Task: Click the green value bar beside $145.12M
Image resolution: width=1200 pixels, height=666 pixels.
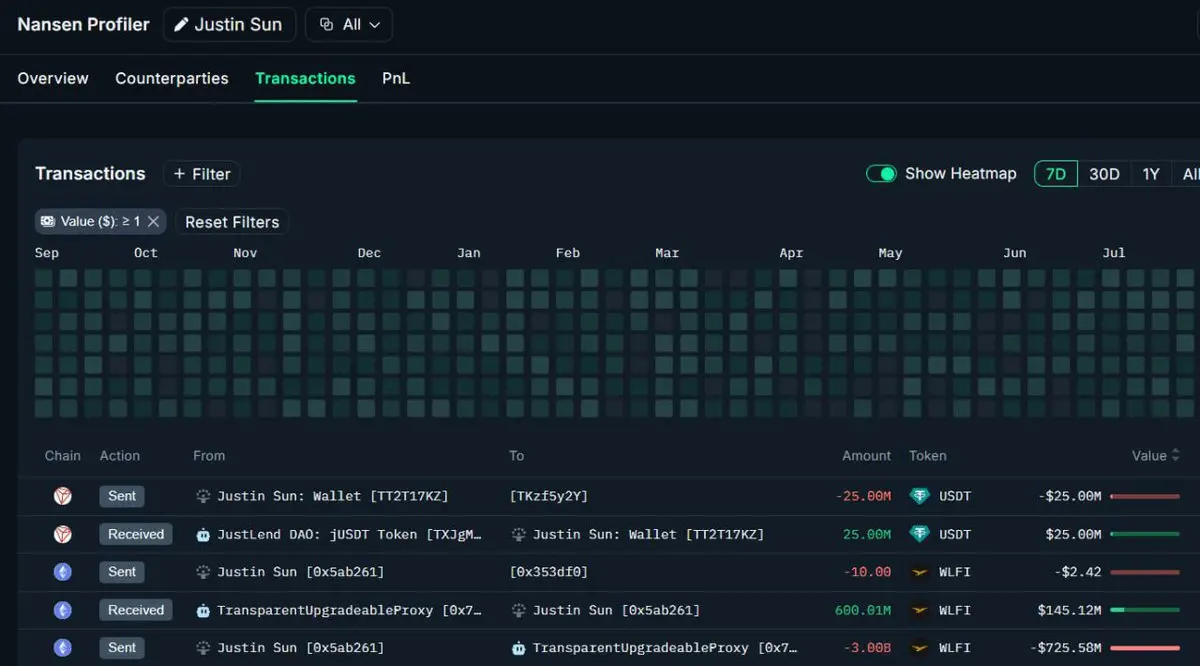Action: (1145, 610)
